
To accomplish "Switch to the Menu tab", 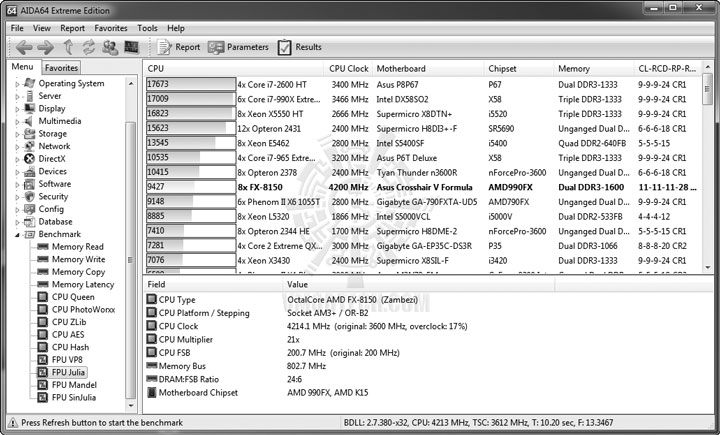I will click(22, 67).
